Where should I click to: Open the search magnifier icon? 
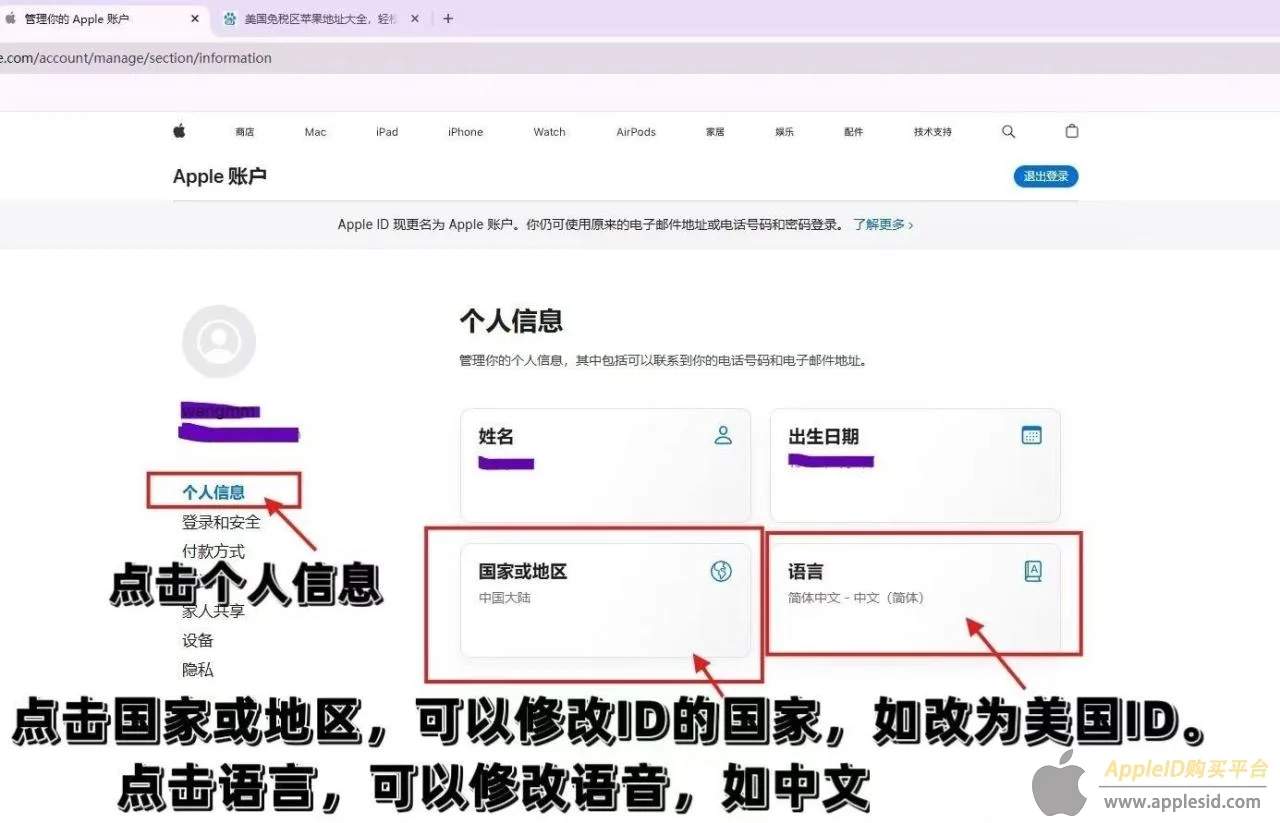click(x=1008, y=131)
